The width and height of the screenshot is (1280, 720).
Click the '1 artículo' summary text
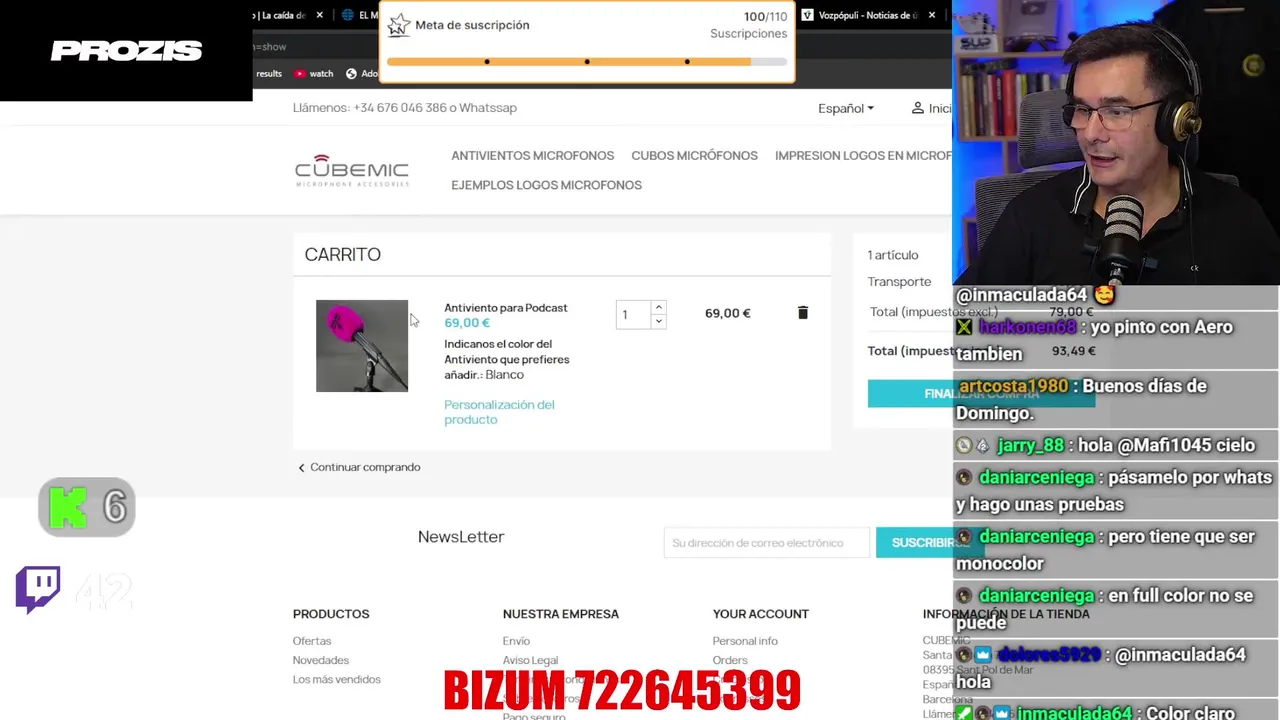[x=893, y=255]
